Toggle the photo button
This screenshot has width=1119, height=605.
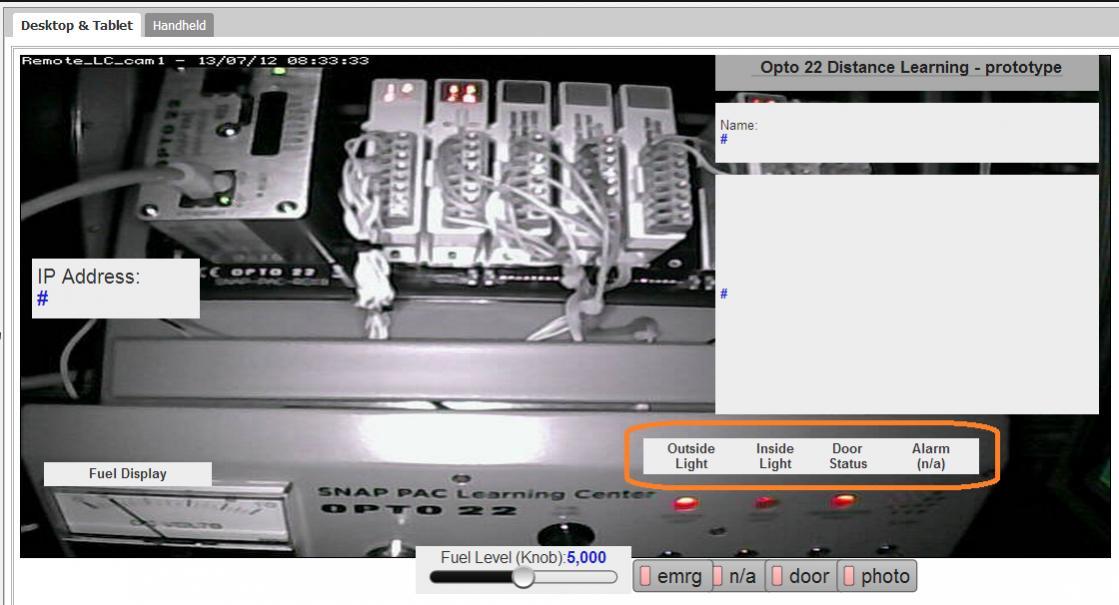pos(877,576)
